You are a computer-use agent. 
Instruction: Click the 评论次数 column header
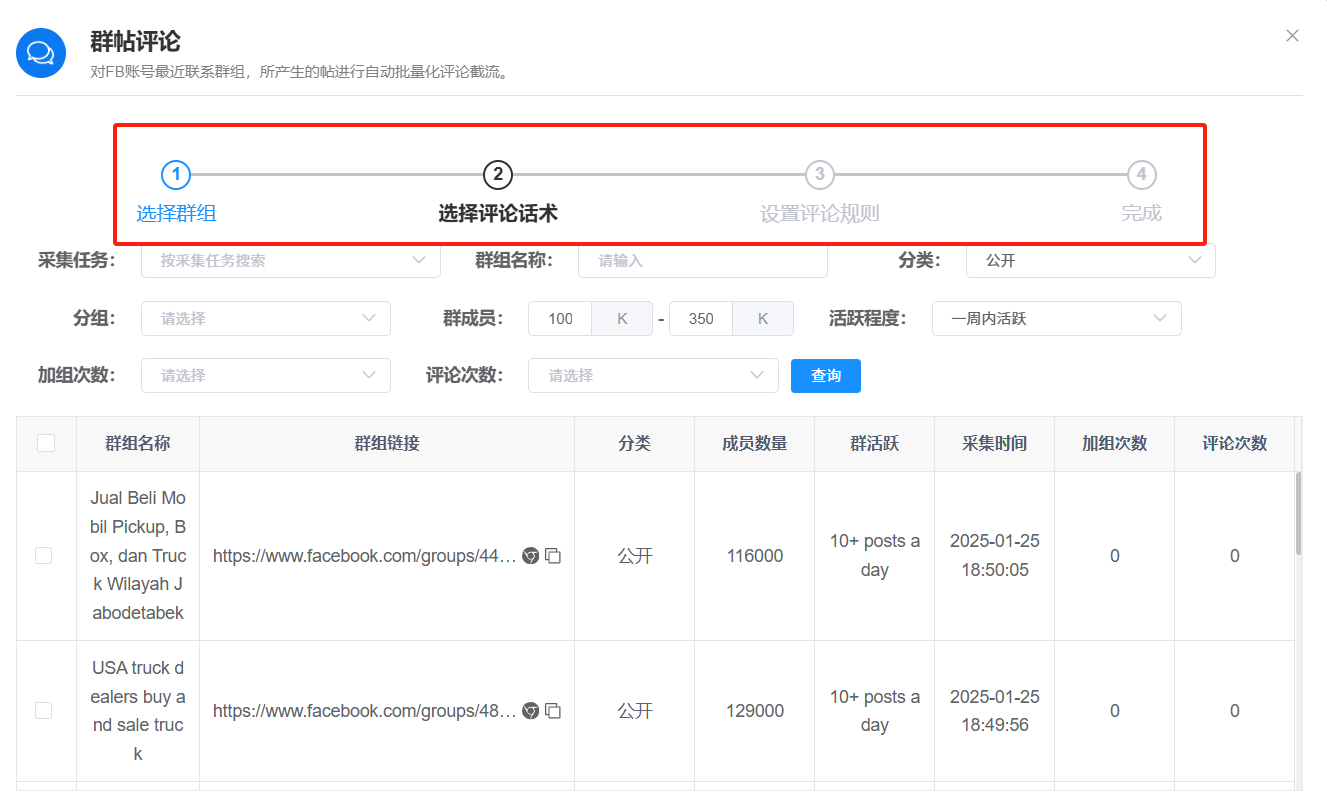[x=1235, y=443]
